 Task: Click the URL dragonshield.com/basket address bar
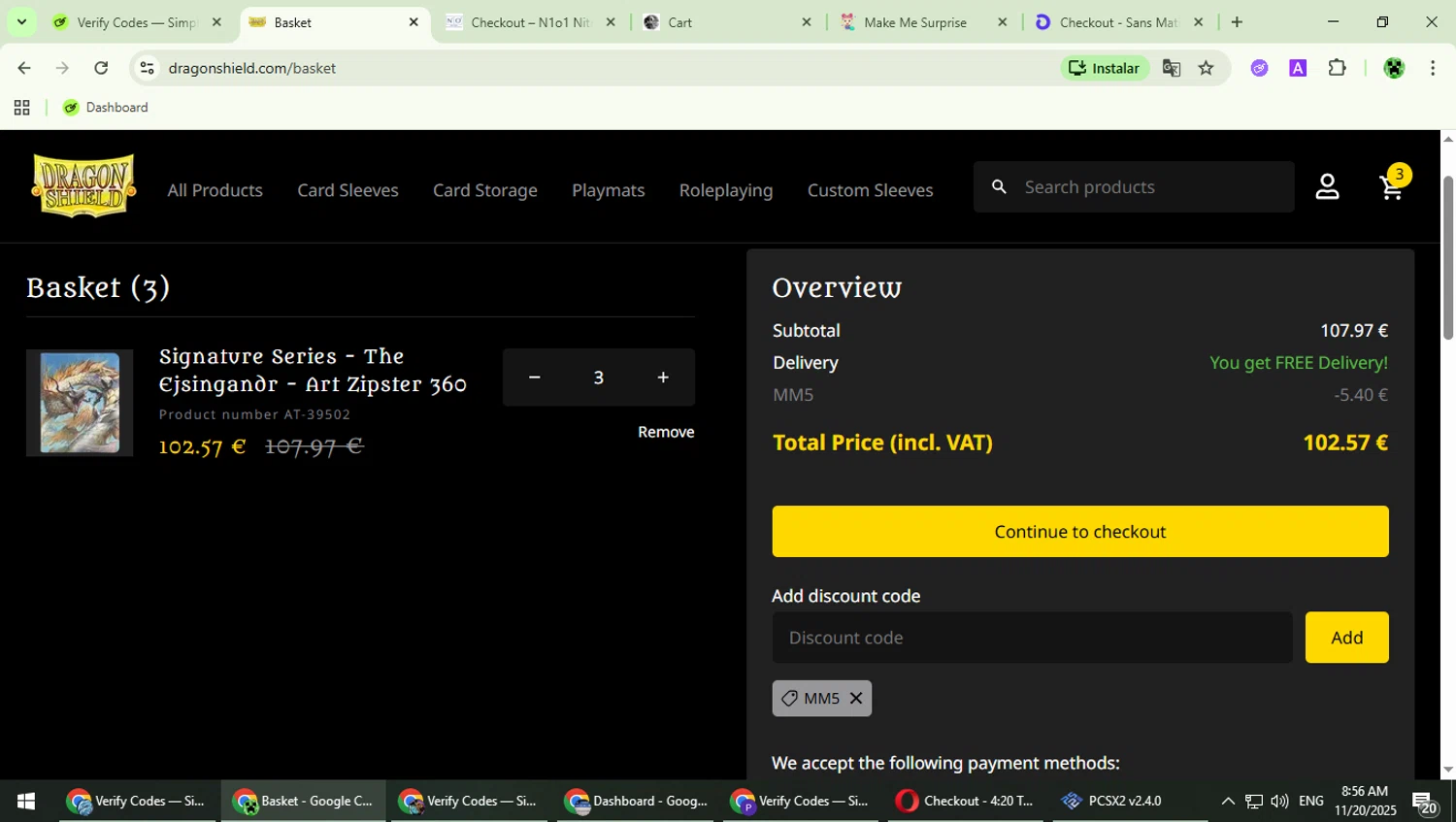252,68
